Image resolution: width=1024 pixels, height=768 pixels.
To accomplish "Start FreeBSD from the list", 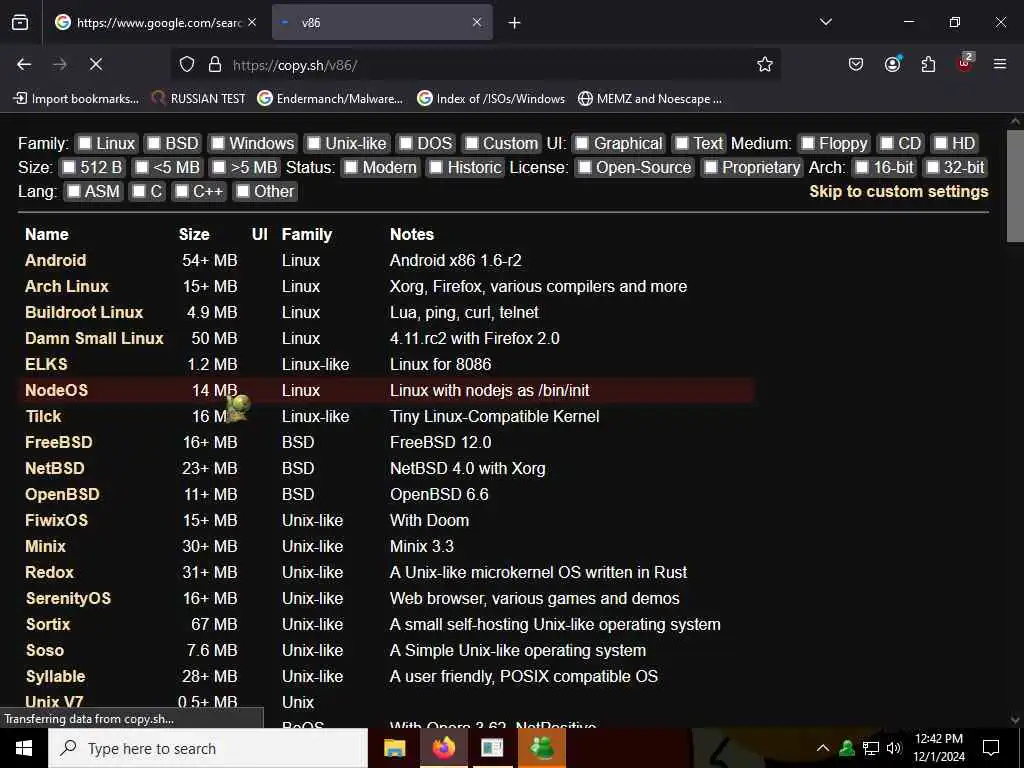I will click(59, 442).
